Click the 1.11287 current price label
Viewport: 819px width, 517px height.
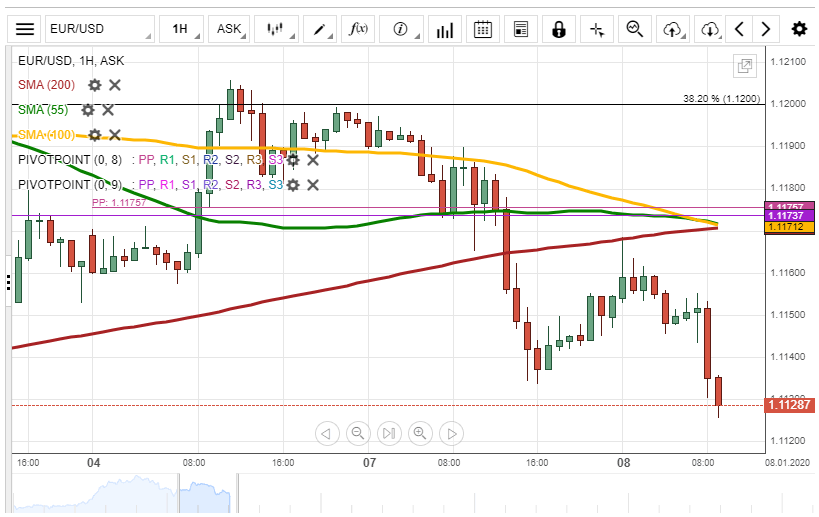point(789,405)
